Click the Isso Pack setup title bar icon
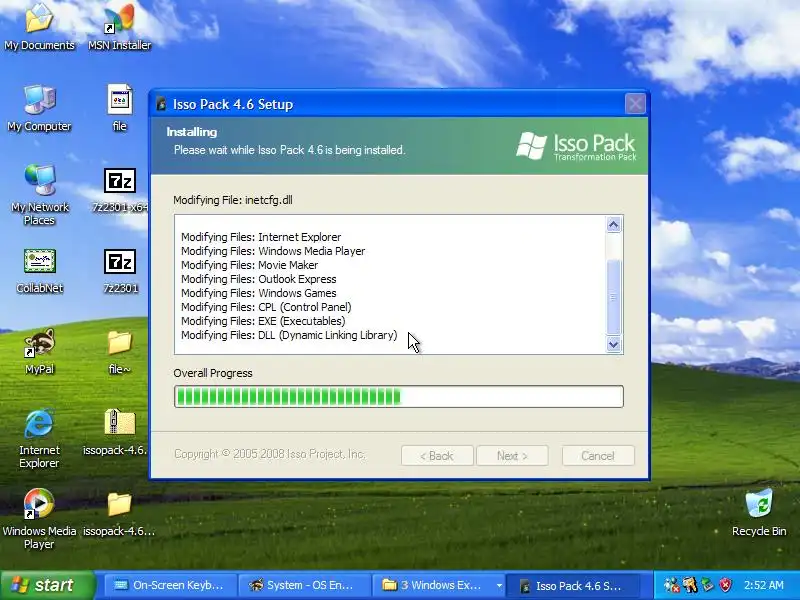This screenshot has width=800, height=600. pos(161,104)
